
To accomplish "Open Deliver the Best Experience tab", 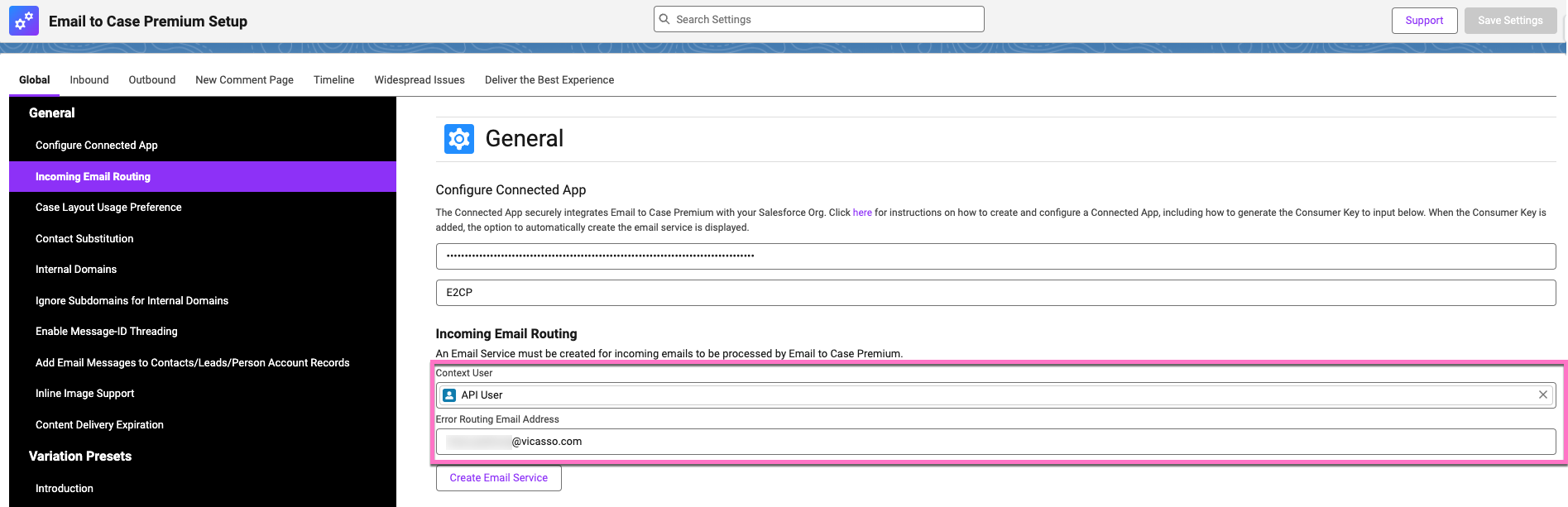I will [x=549, y=80].
